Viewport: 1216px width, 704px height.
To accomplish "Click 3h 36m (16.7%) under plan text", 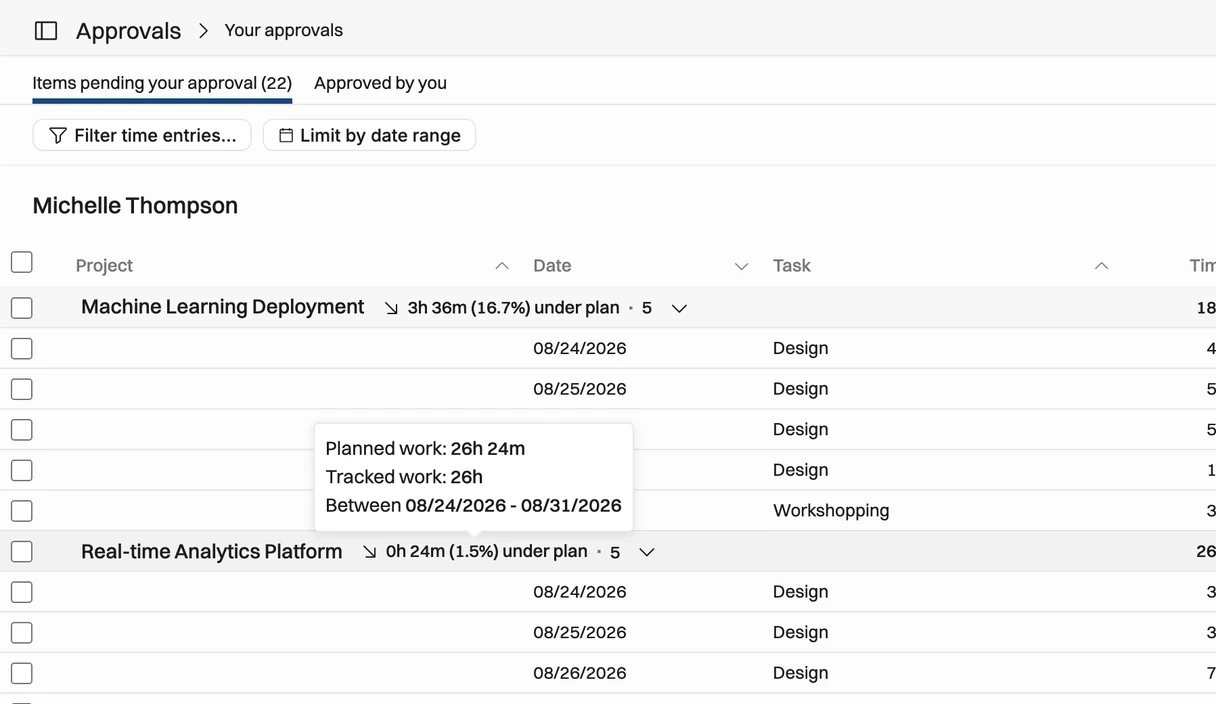I will click(513, 308).
